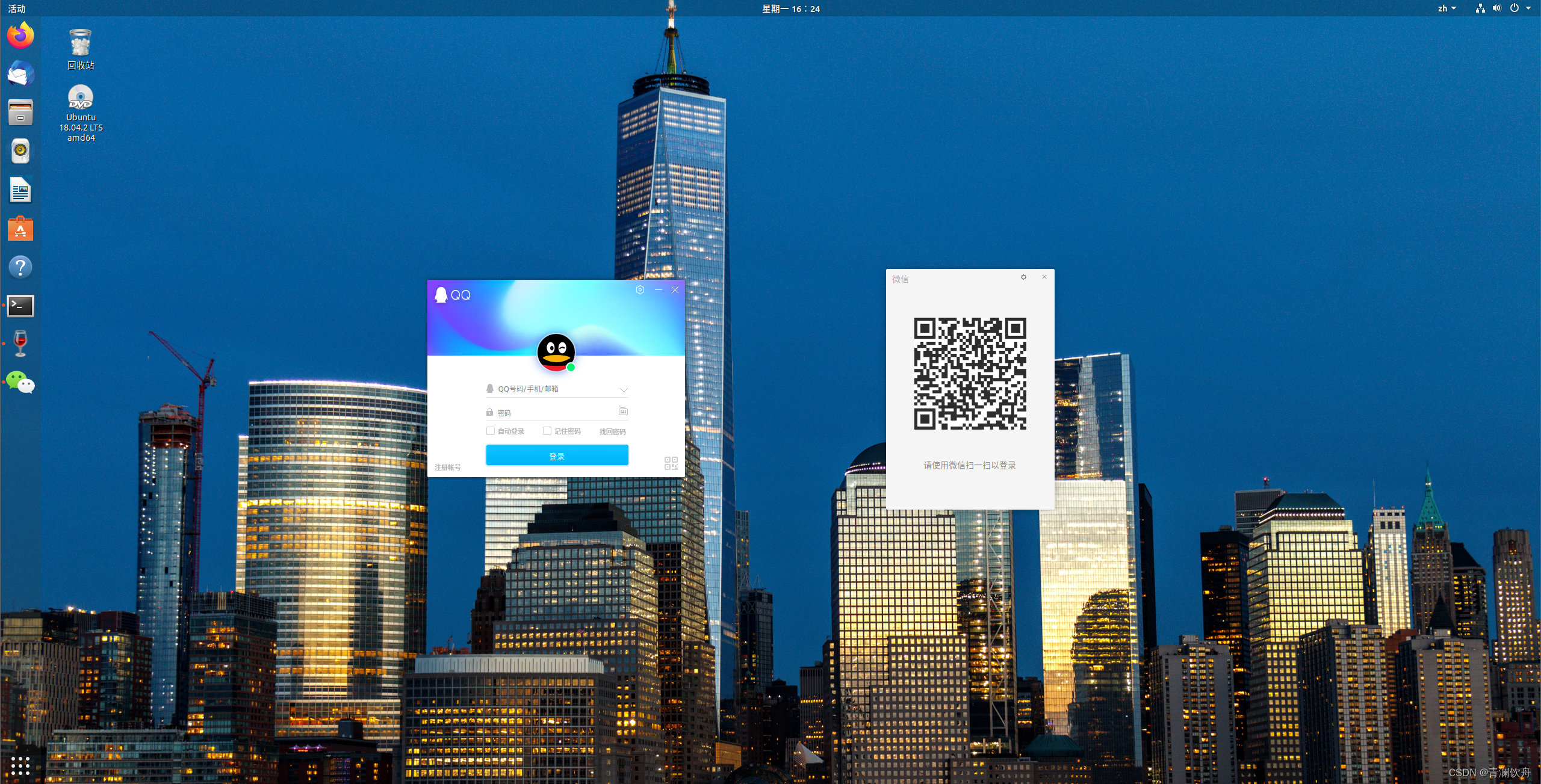Click the 注册帐号 register account link
Viewport: 1541px width, 784px height.
coord(447,467)
